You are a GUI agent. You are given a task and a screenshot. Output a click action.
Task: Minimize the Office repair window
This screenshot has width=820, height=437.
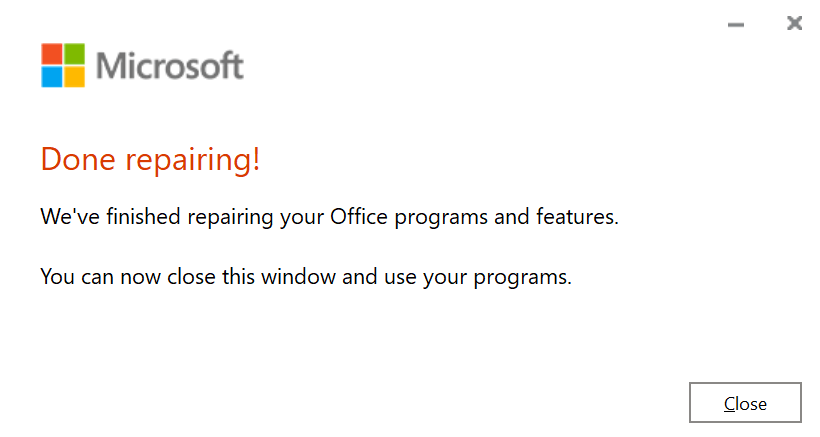(x=736, y=24)
